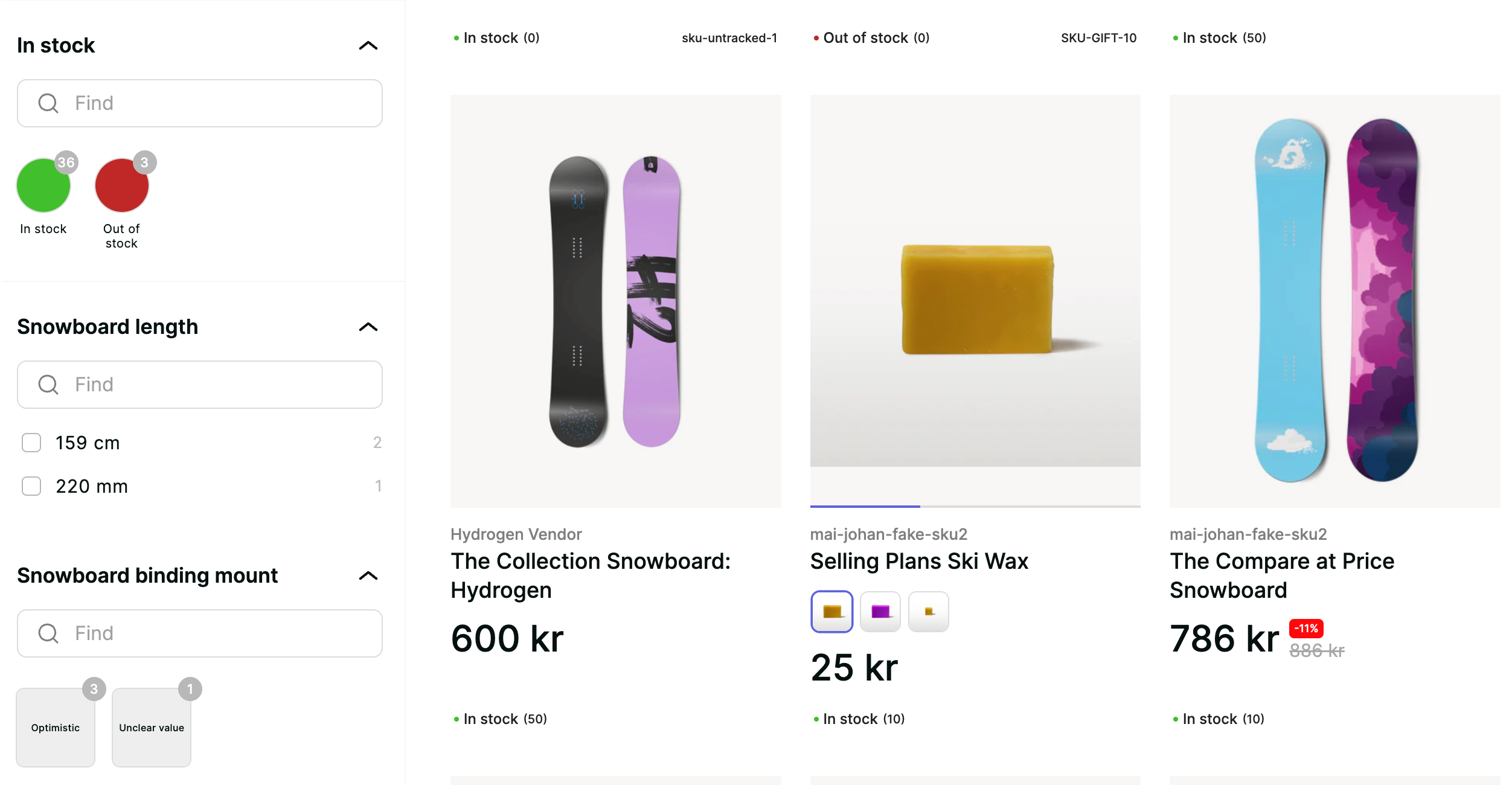Collapse the Snowboard length section
Viewport: 1512px width, 785px height.
pos(368,327)
